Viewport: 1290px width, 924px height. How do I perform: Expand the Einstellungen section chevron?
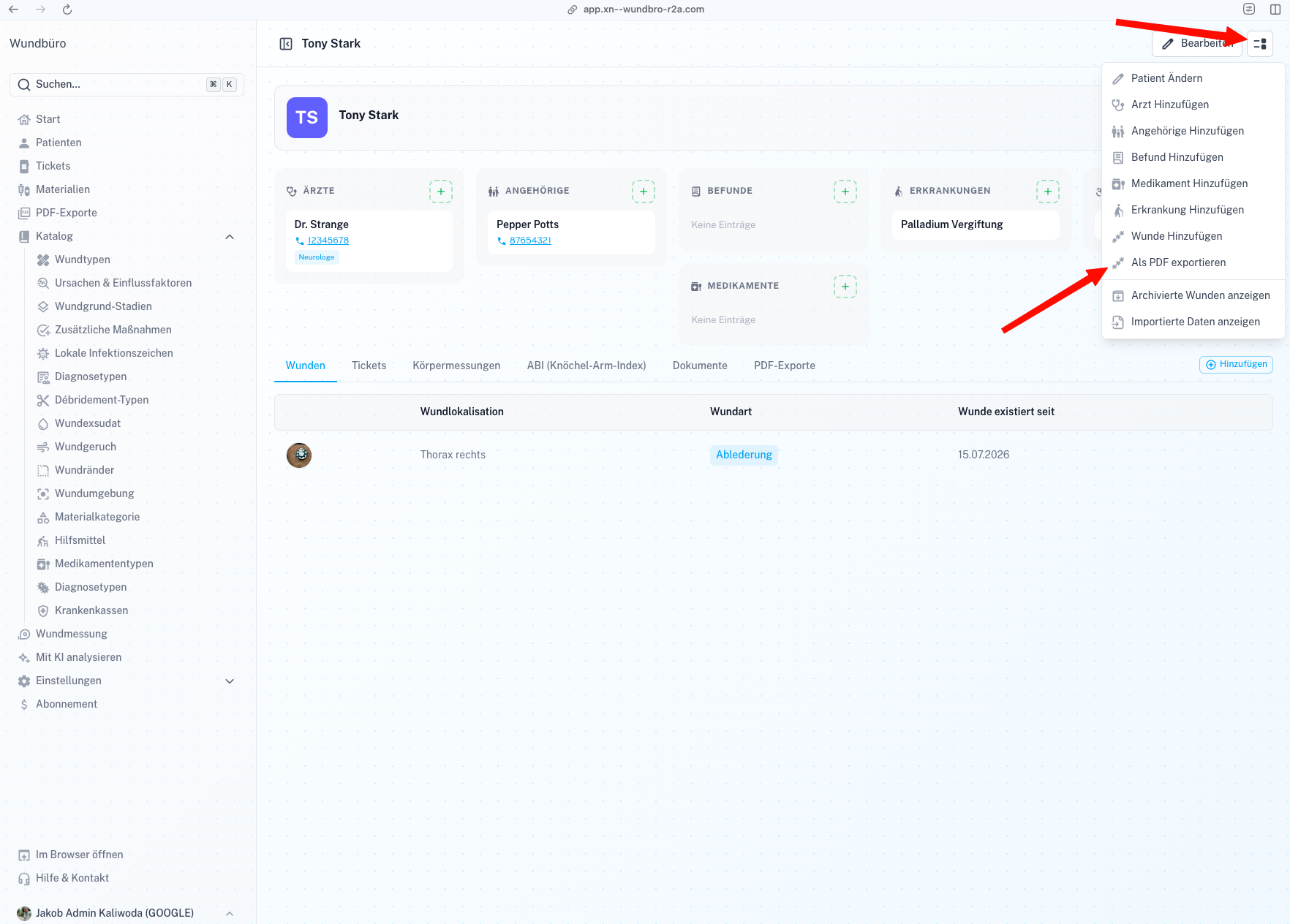pos(230,681)
